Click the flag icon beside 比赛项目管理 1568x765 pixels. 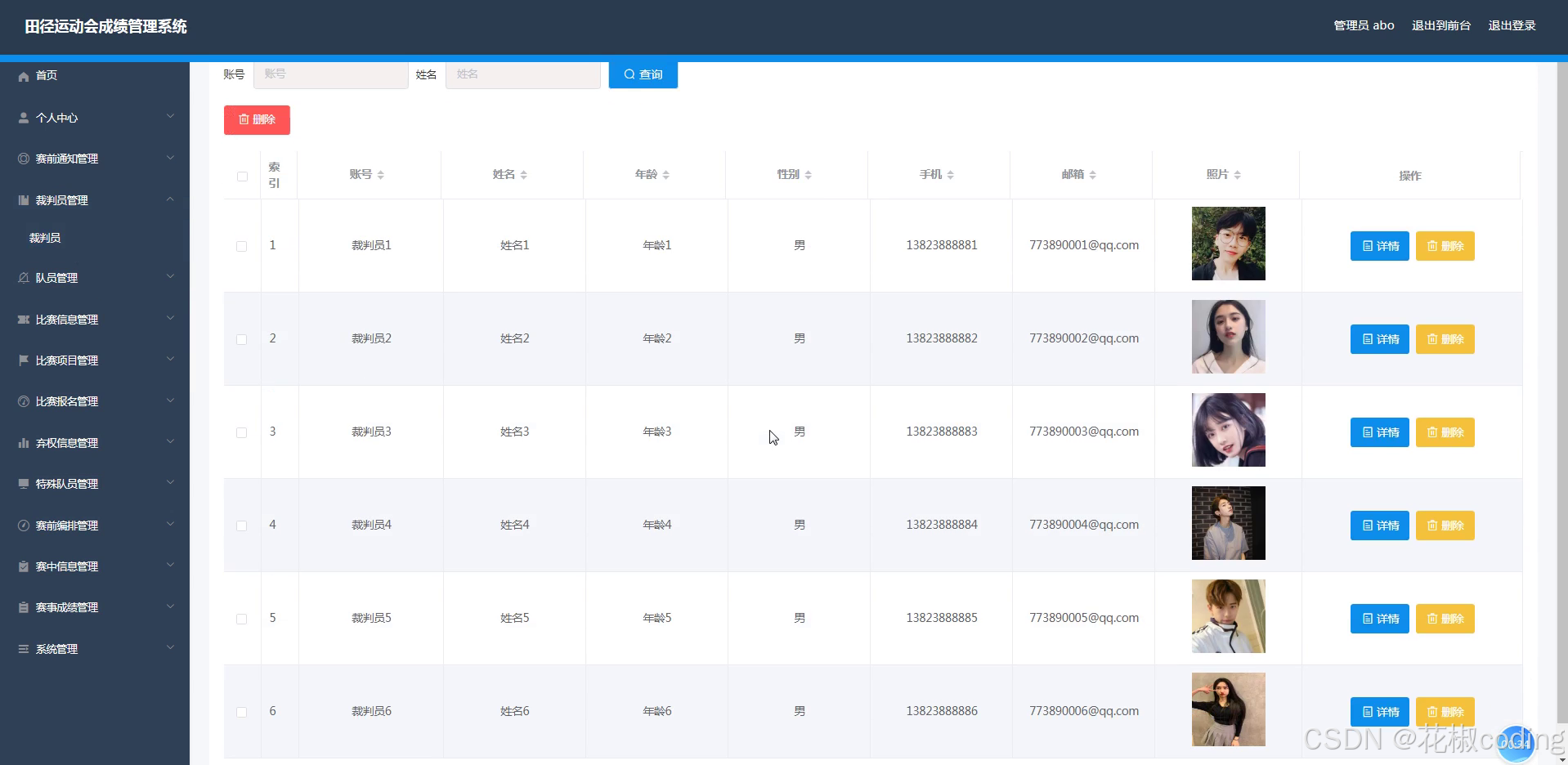coord(24,360)
